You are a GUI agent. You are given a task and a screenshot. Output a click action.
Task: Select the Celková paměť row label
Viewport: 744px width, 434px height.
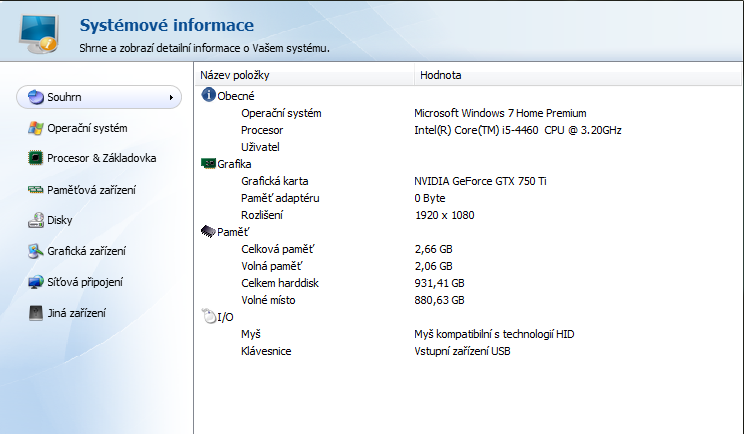pos(278,249)
